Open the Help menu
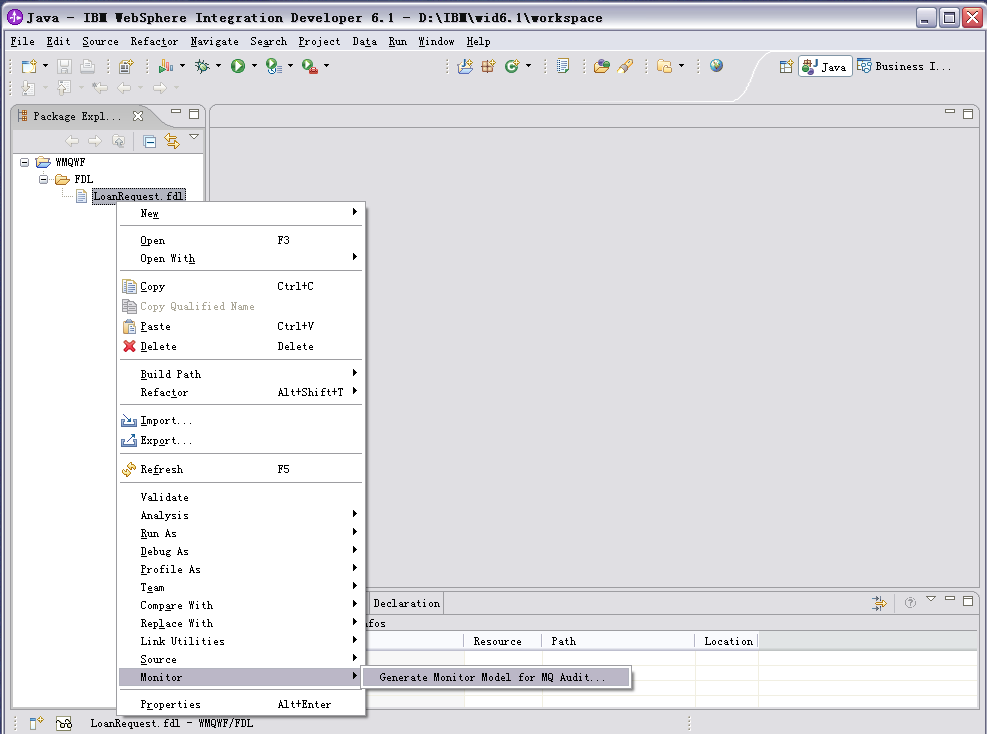The width and height of the screenshot is (987, 734). [x=478, y=42]
